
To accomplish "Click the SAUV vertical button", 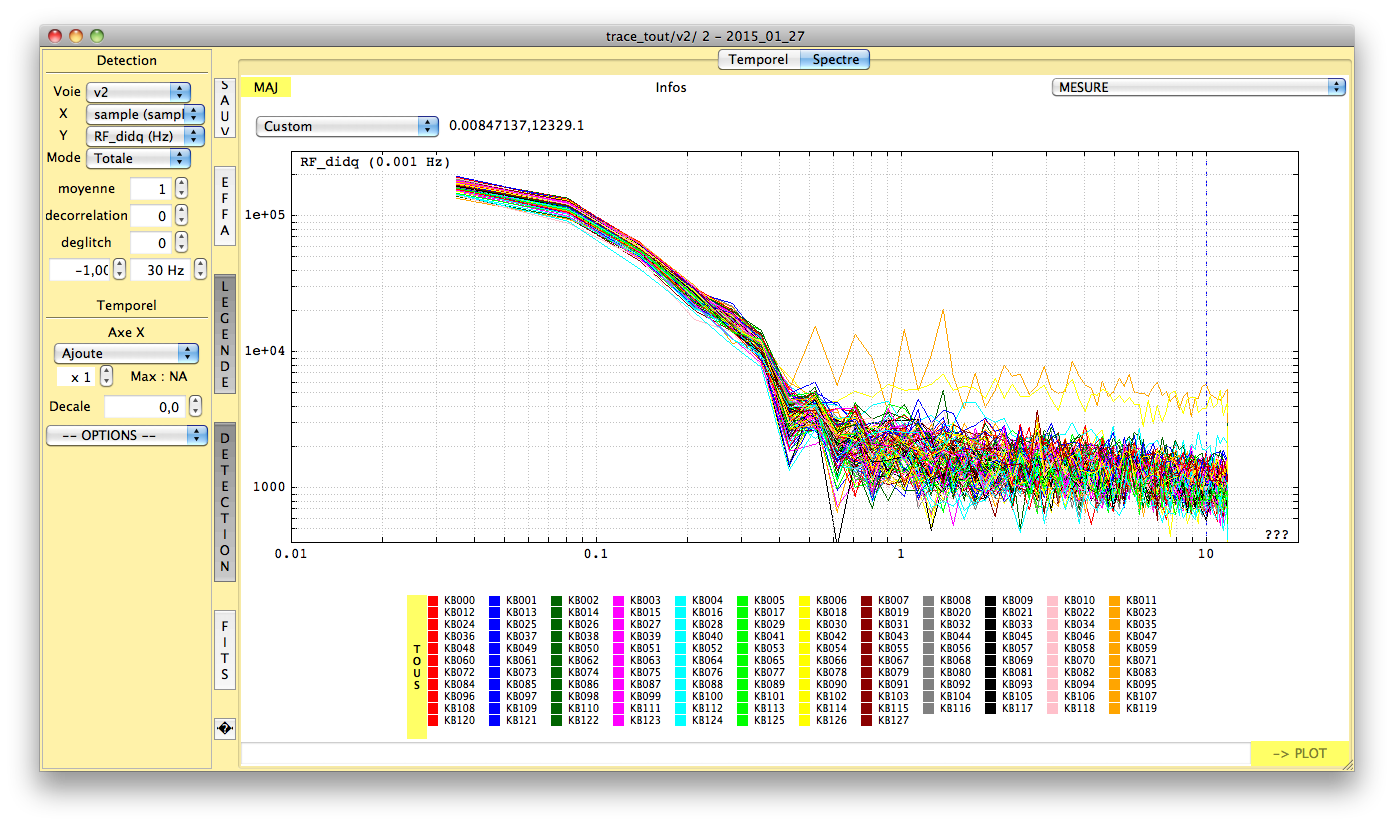I will coord(225,108).
